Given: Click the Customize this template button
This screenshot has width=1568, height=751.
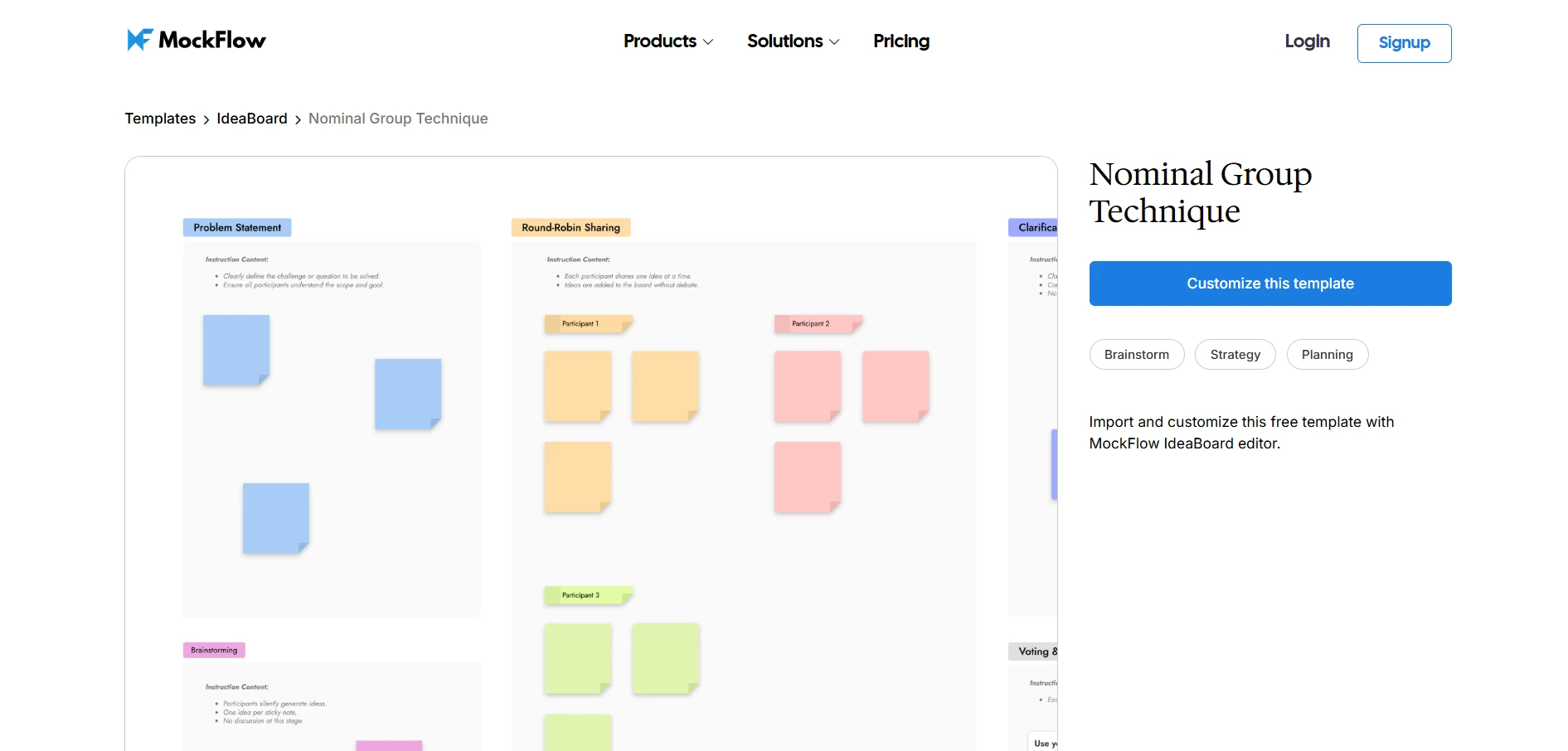Looking at the screenshot, I should tap(1269, 283).
